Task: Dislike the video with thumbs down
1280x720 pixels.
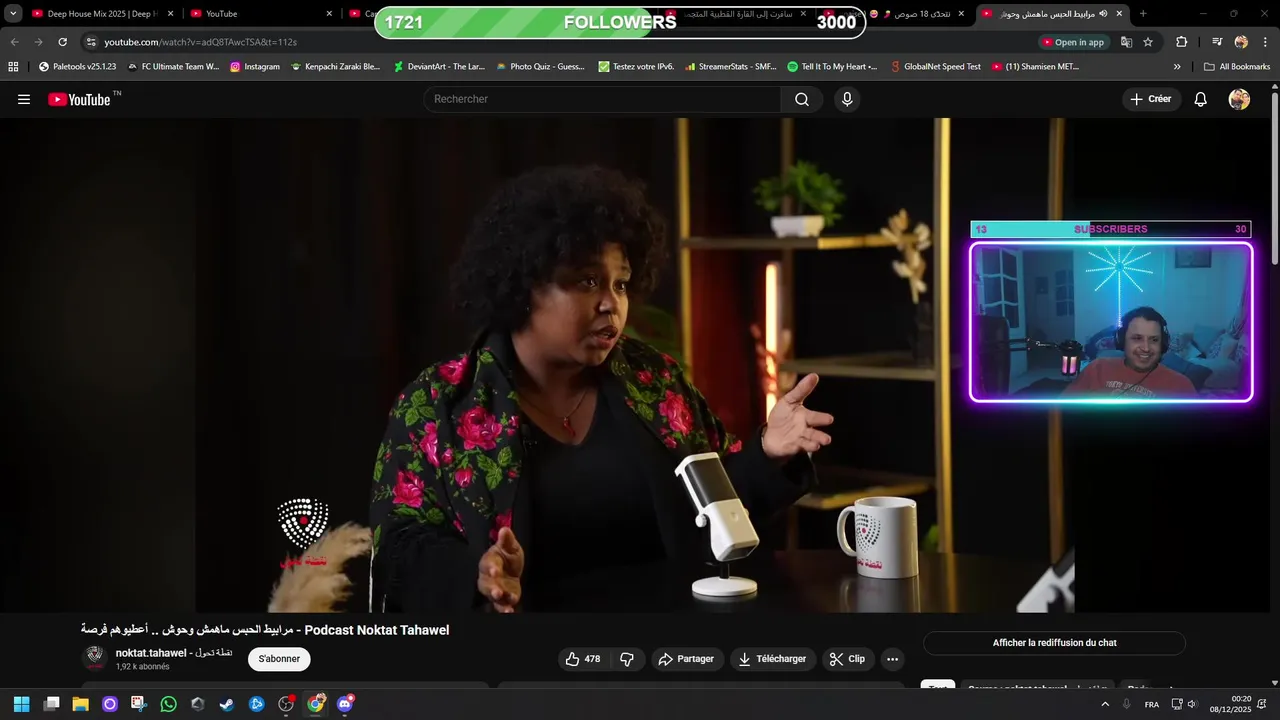Action: pos(627,659)
